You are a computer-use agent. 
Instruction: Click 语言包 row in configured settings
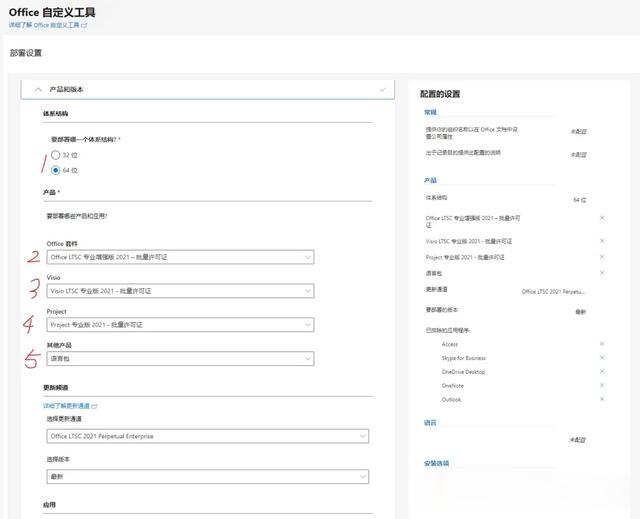[433, 273]
